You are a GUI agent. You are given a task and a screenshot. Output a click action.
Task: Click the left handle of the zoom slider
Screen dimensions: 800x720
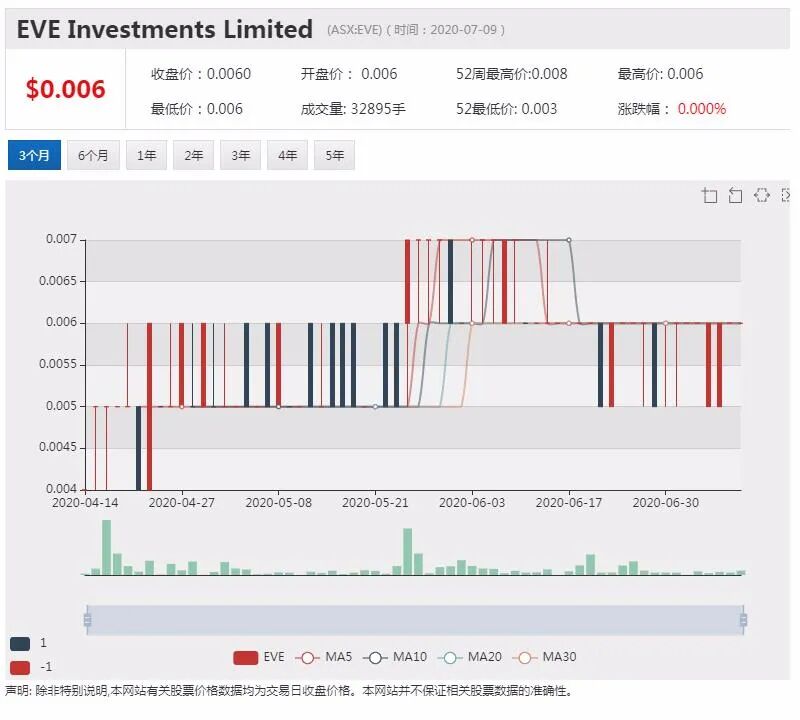87,620
